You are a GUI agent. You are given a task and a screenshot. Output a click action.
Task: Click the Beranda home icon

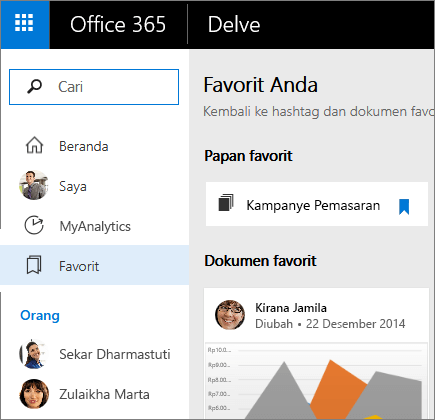tap(35, 146)
